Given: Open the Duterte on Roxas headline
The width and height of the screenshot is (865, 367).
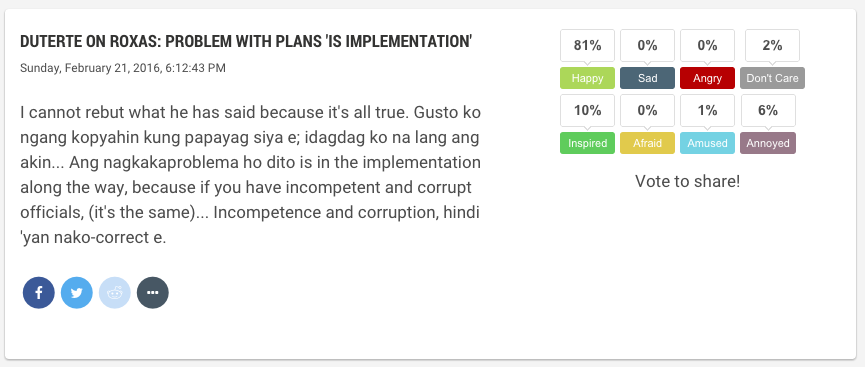Looking at the screenshot, I should (x=246, y=41).
